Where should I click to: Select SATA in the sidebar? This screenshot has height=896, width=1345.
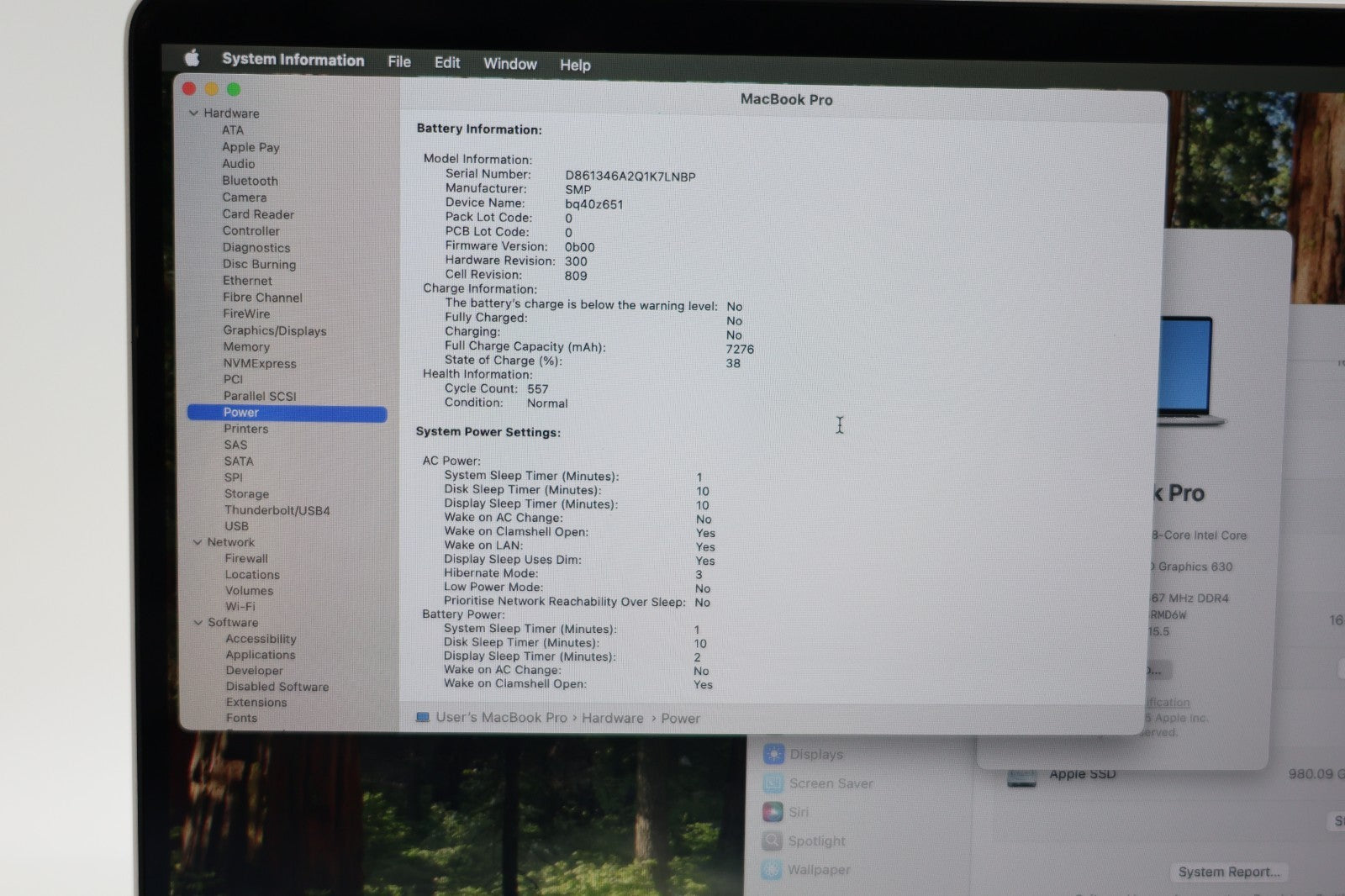point(239,461)
